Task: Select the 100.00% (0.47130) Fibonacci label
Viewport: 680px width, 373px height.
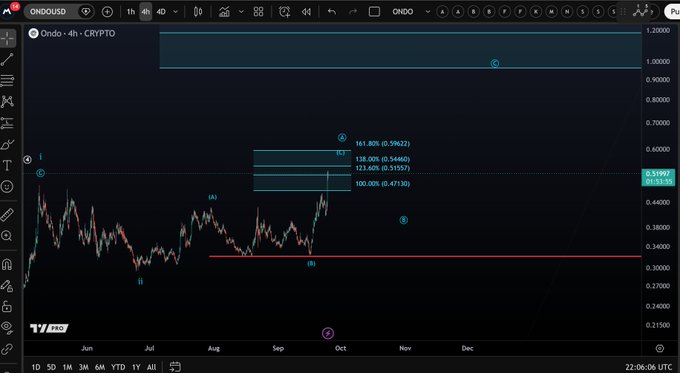Action: [x=382, y=184]
